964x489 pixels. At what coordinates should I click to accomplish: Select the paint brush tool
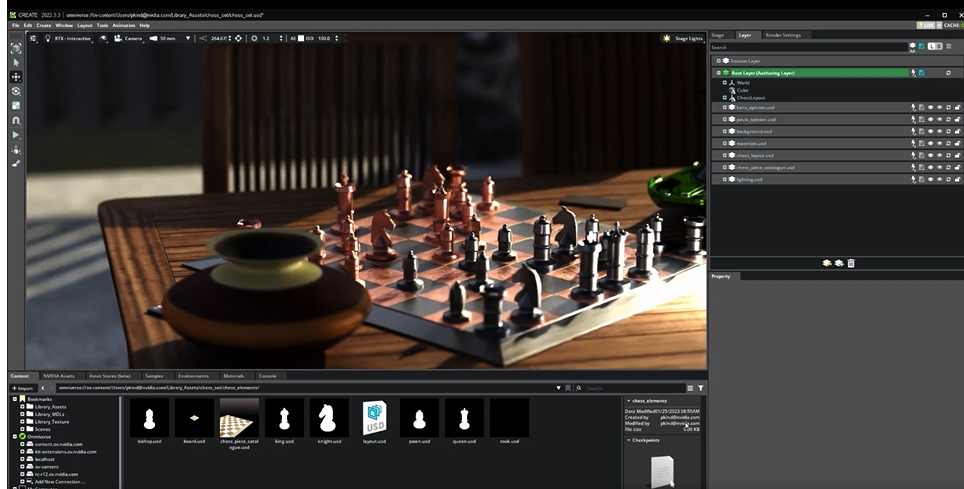16,163
